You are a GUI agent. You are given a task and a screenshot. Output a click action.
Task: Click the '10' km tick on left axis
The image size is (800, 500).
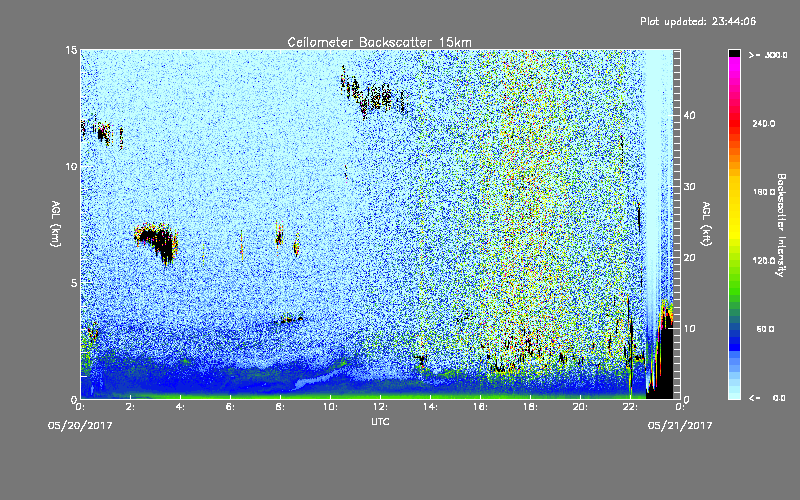tap(71, 166)
